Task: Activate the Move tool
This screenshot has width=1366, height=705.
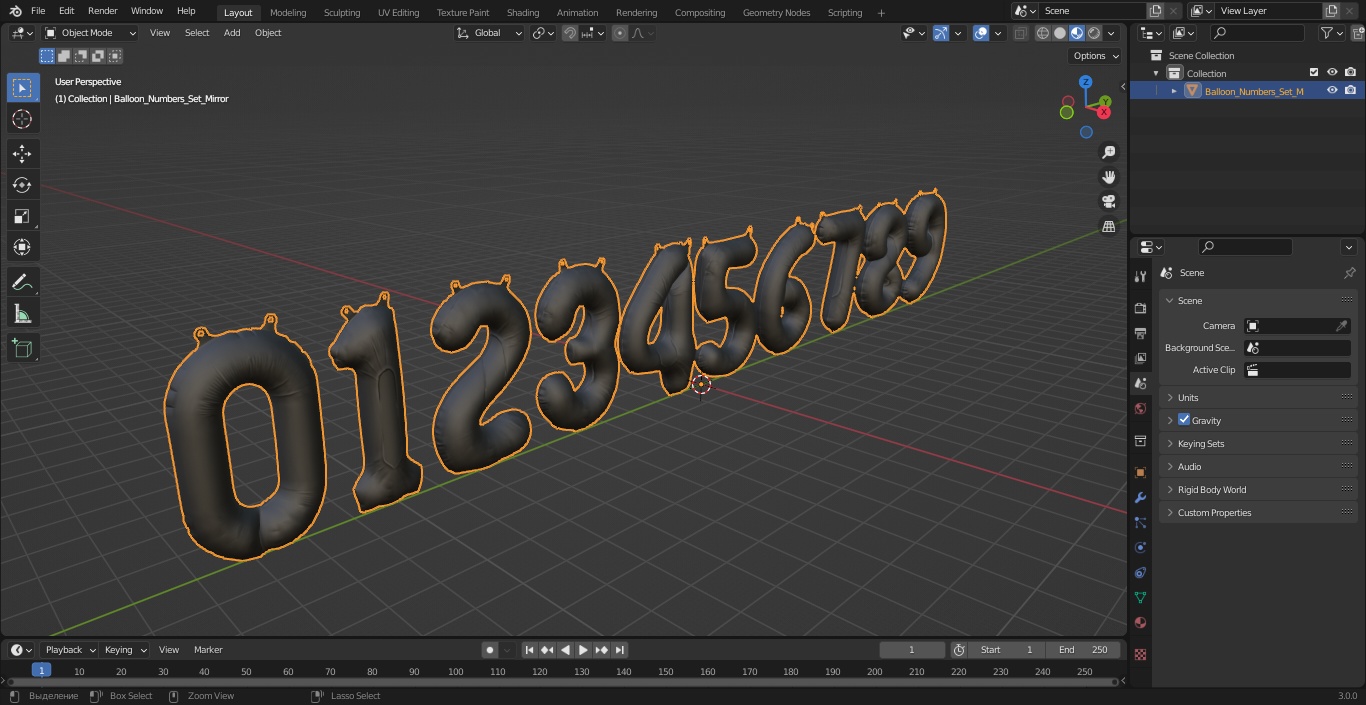Action: tap(22, 154)
